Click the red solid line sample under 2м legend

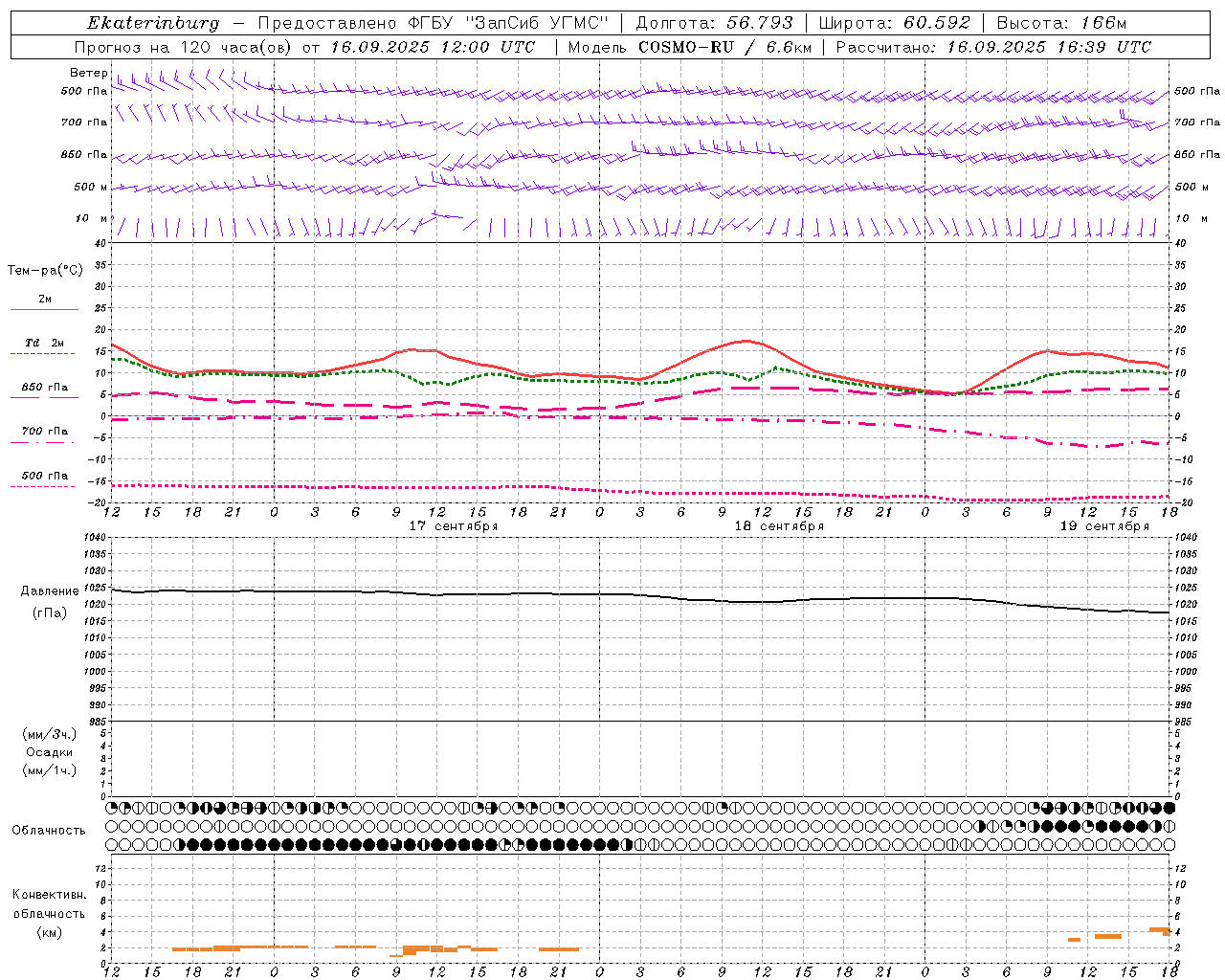pos(44,309)
